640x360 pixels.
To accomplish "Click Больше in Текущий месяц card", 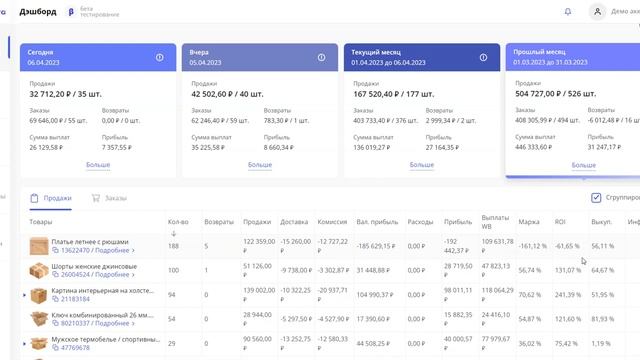I will [x=422, y=164].
